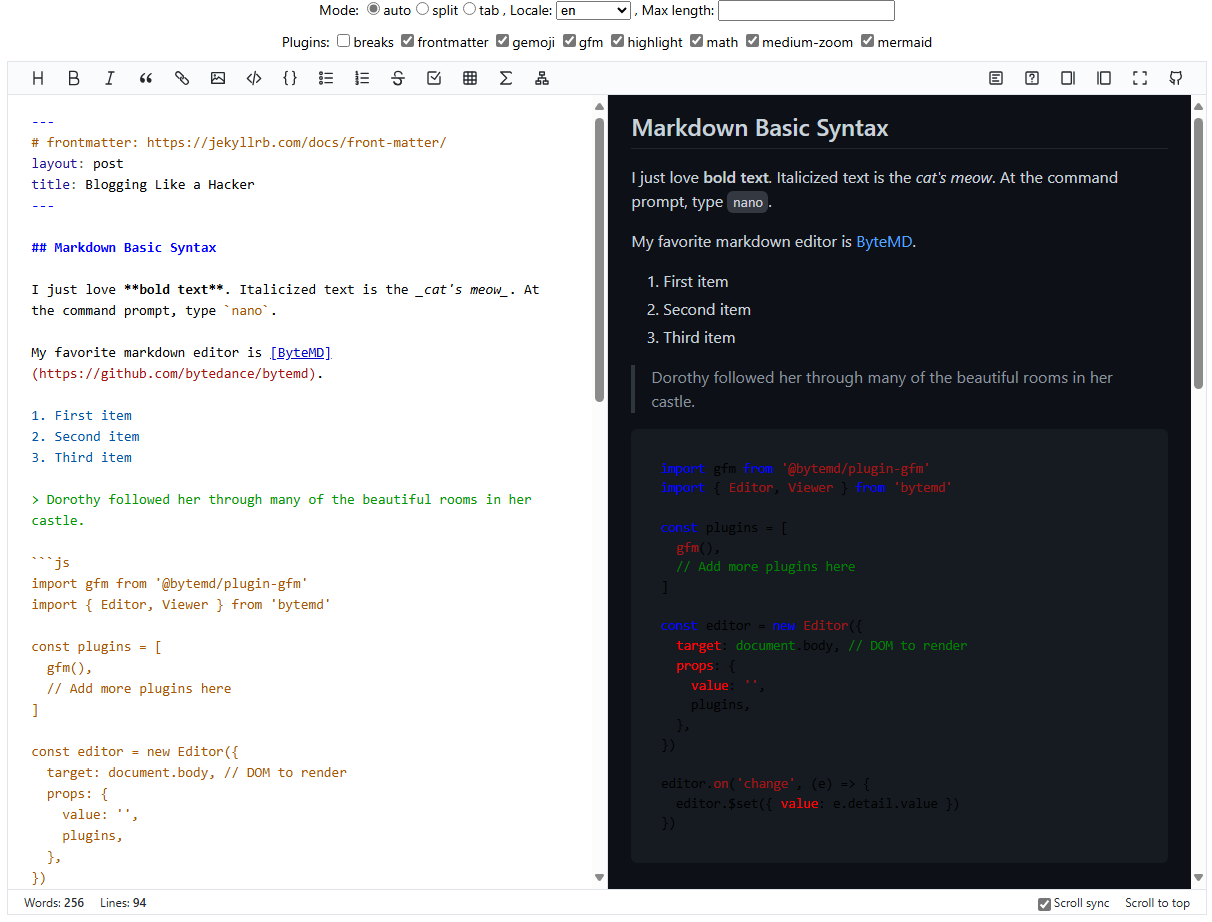Screen dimensions: 1212x922
Task: Insert a link using chain icon
Action: (182, 78)
